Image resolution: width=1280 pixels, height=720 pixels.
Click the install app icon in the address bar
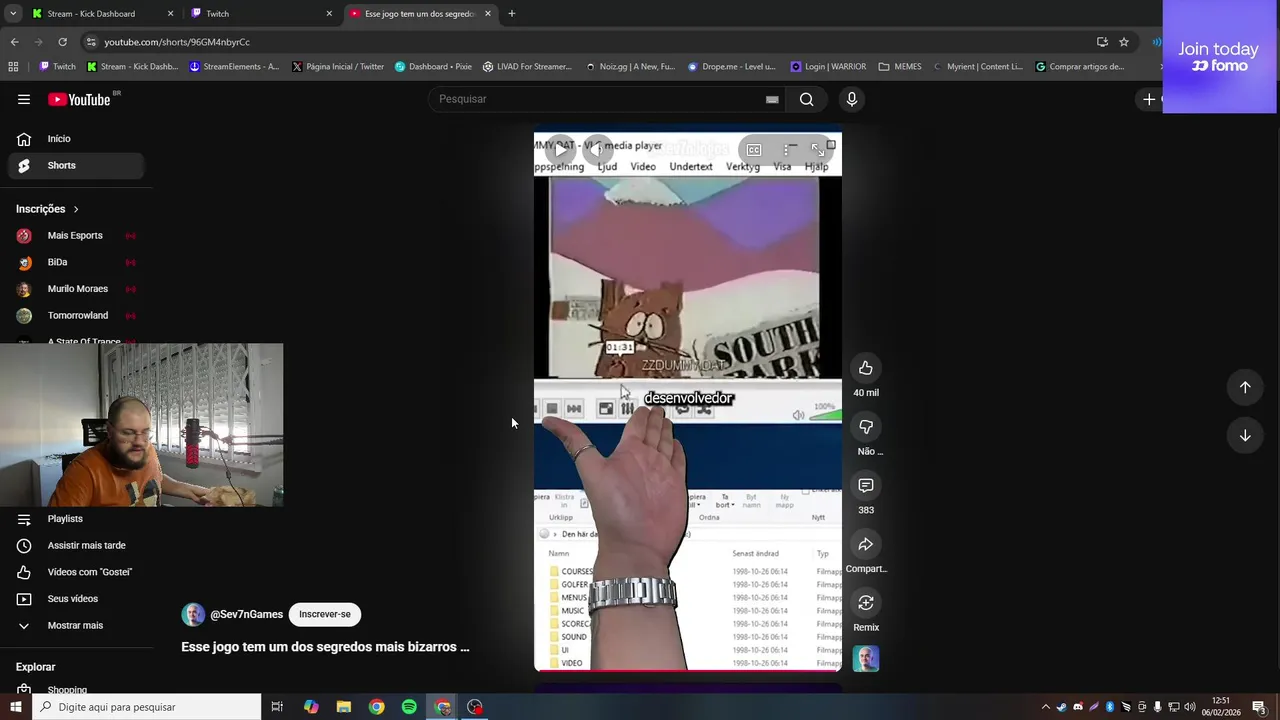pos(1102,42)
